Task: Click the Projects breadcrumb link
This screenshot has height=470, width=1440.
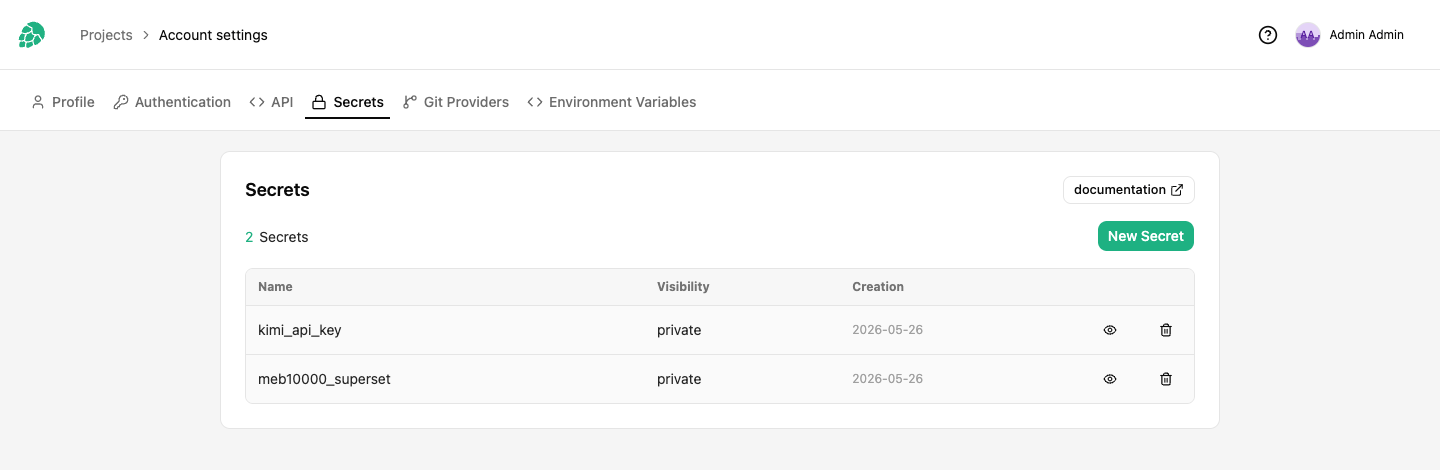Action: [106, 35]
